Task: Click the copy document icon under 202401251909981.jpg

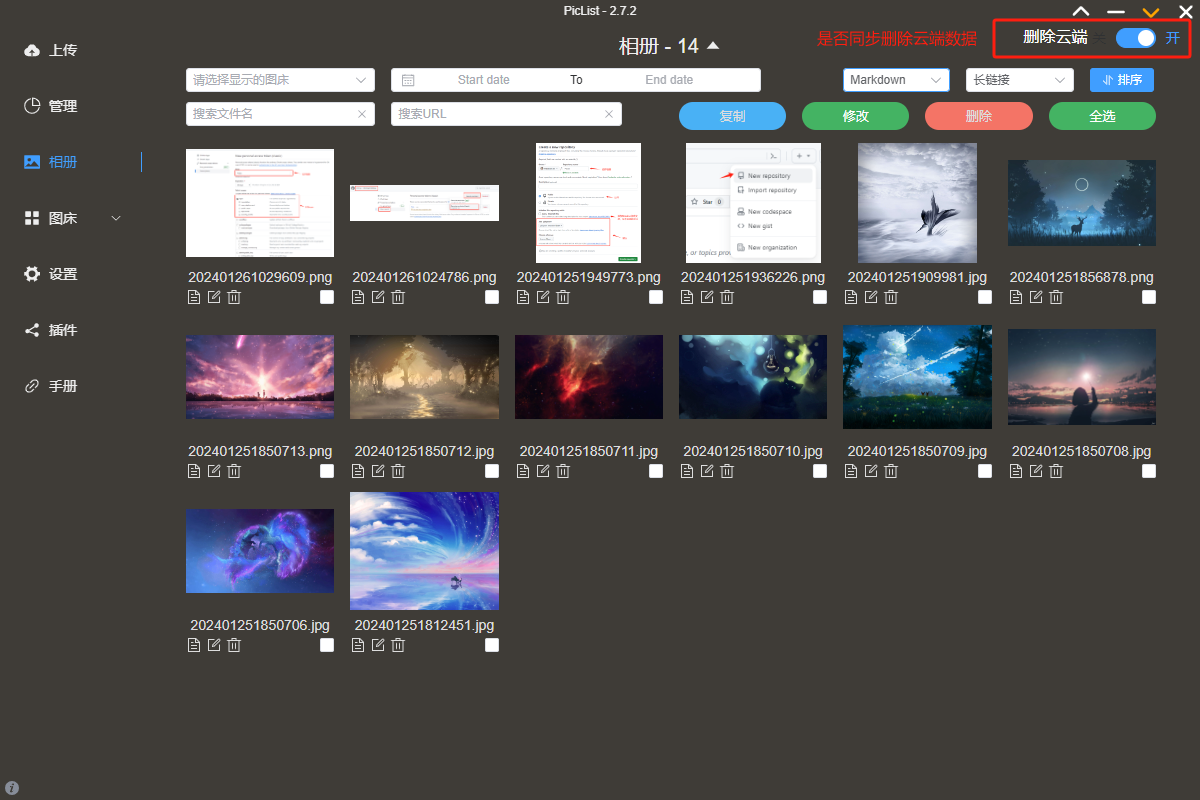Action: pyautogui.click(x=851, y=297)
